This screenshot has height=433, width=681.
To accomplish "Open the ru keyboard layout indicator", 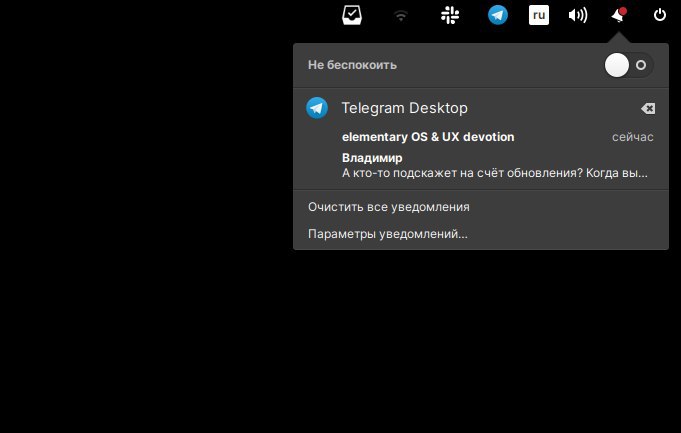I will tap(539, 15).
